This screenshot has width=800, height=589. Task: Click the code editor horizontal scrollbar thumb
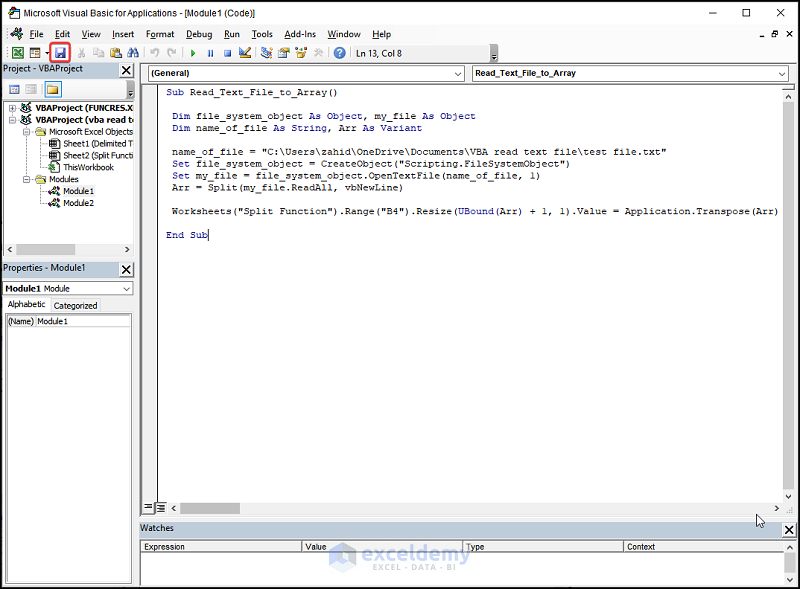[209, 508]
